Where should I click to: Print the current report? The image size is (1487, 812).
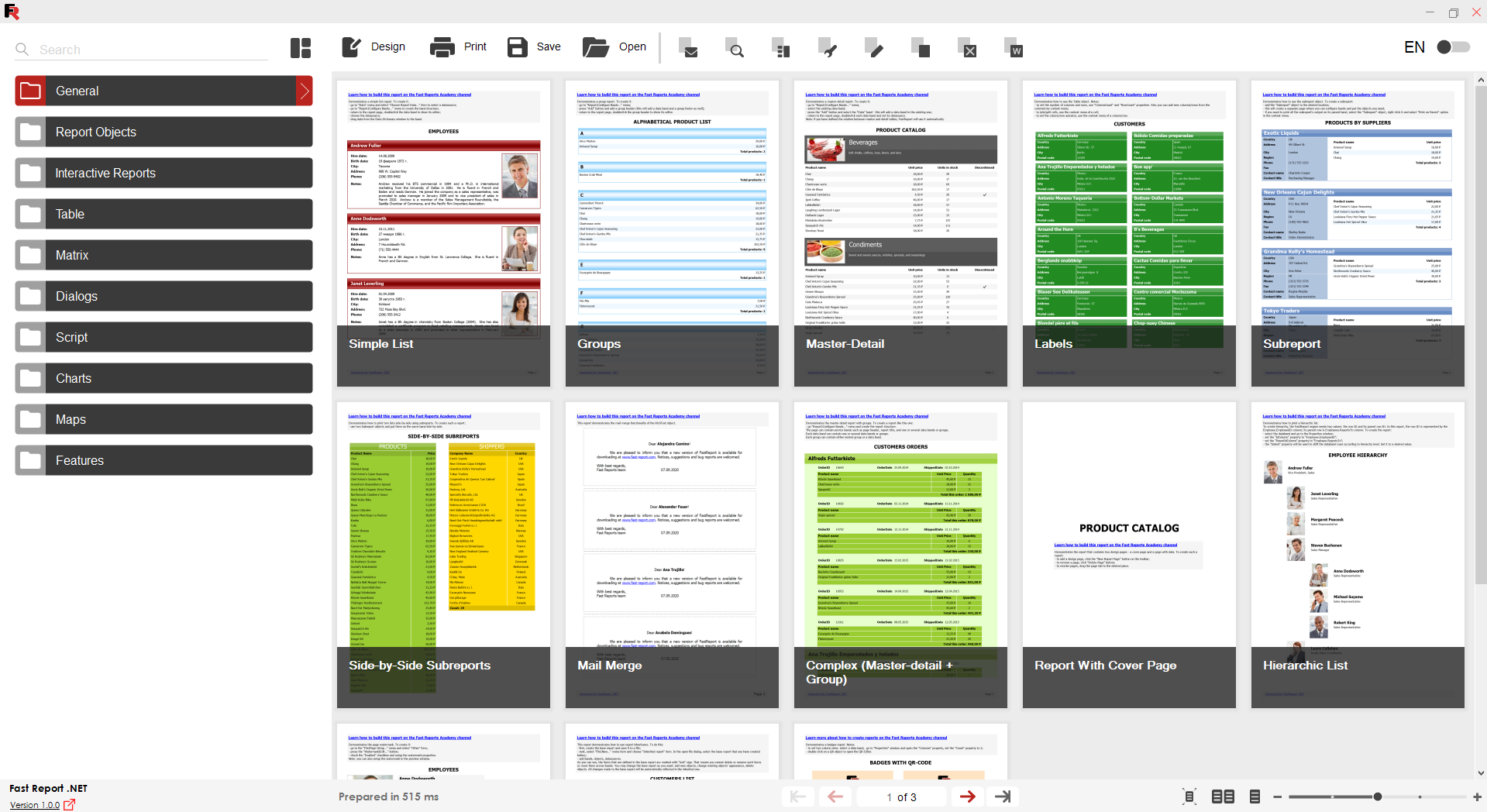point(458,47)
